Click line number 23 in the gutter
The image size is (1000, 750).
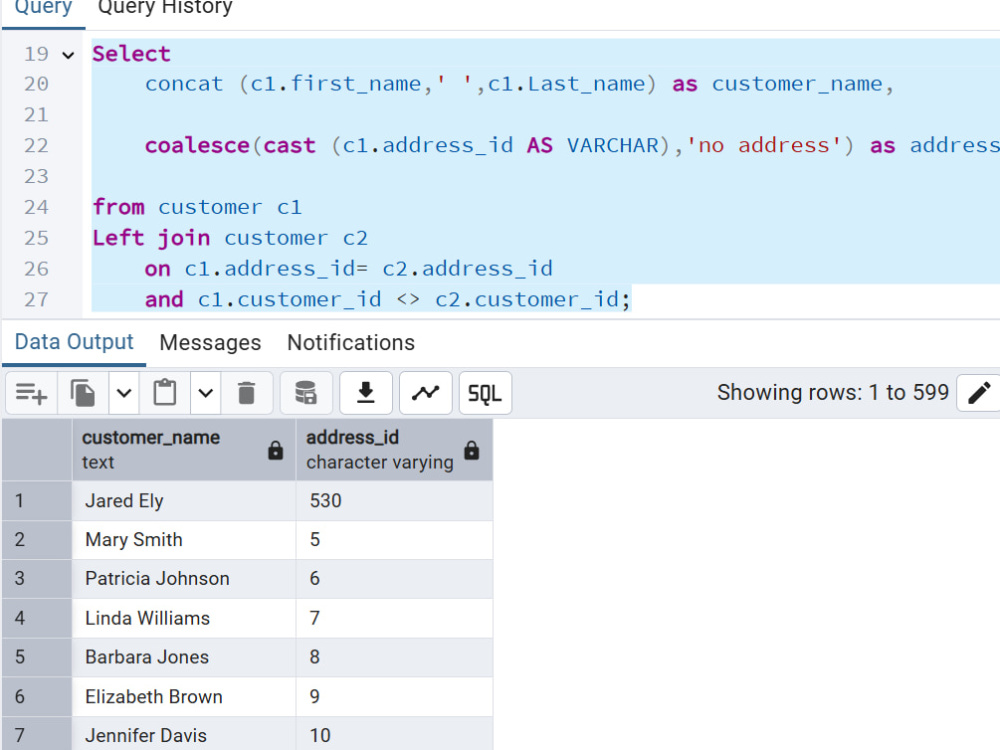(36, 177)
